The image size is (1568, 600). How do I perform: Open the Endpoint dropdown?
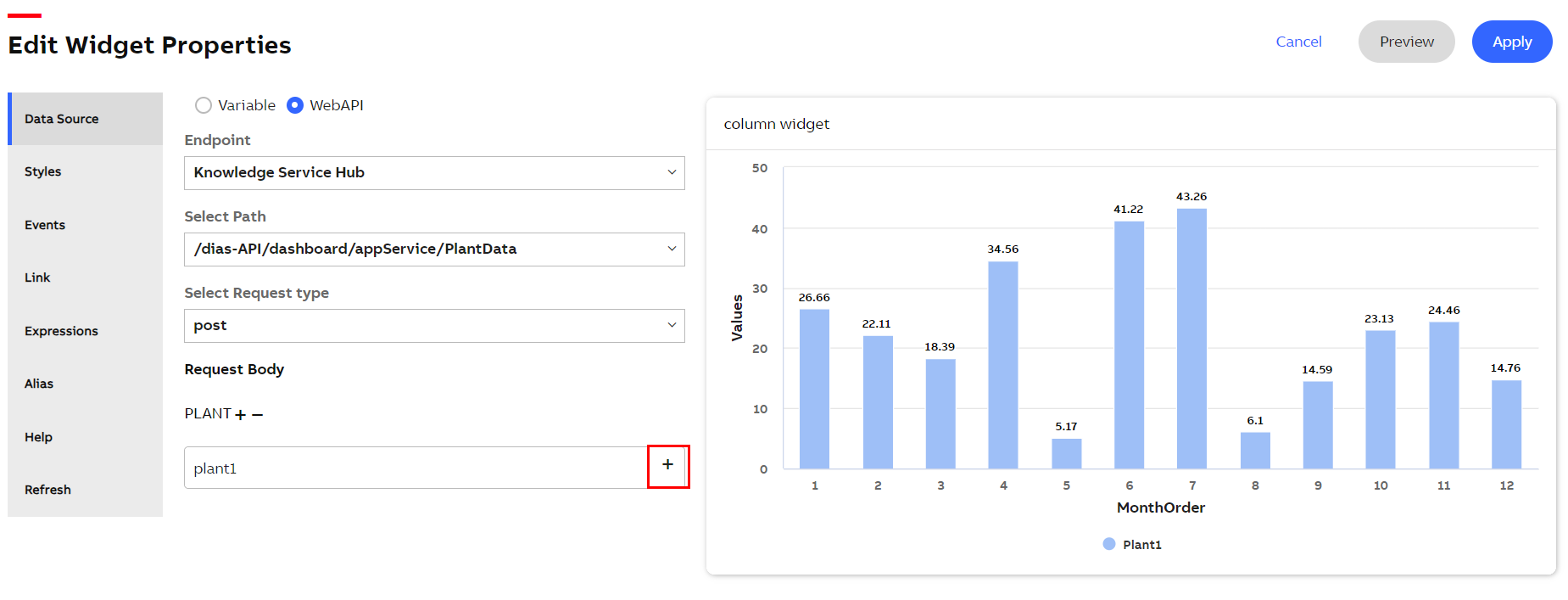click(434, 173)
